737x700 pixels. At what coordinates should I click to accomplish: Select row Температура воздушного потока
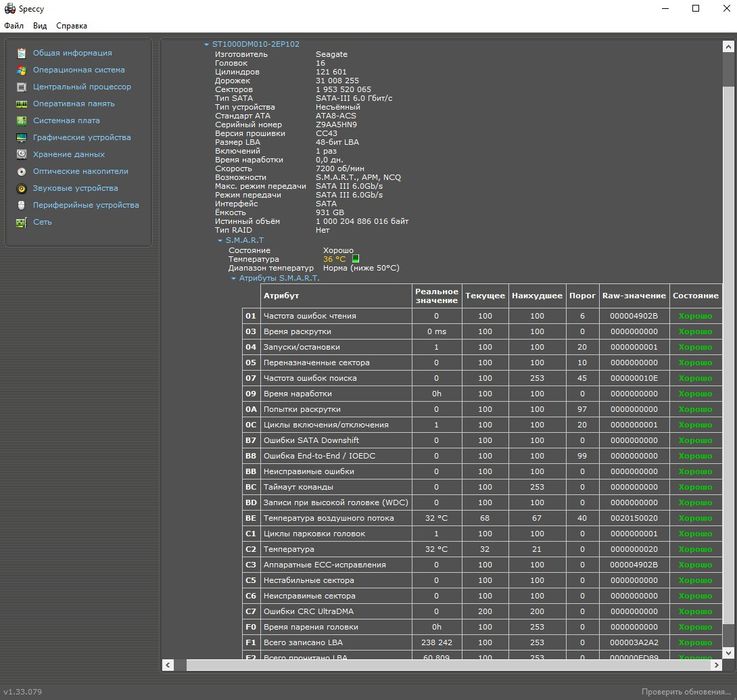click(482, 518)
